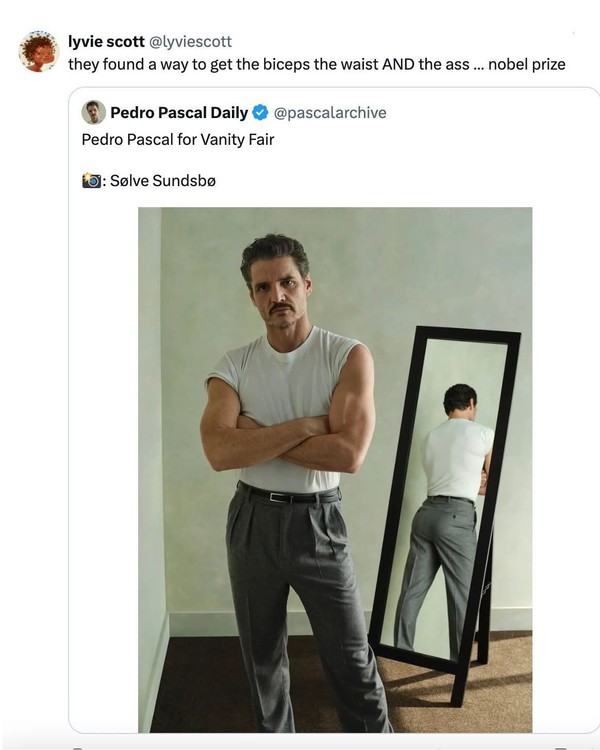Select the Sølve Sundsbø photographer credit

pos(163,181)
